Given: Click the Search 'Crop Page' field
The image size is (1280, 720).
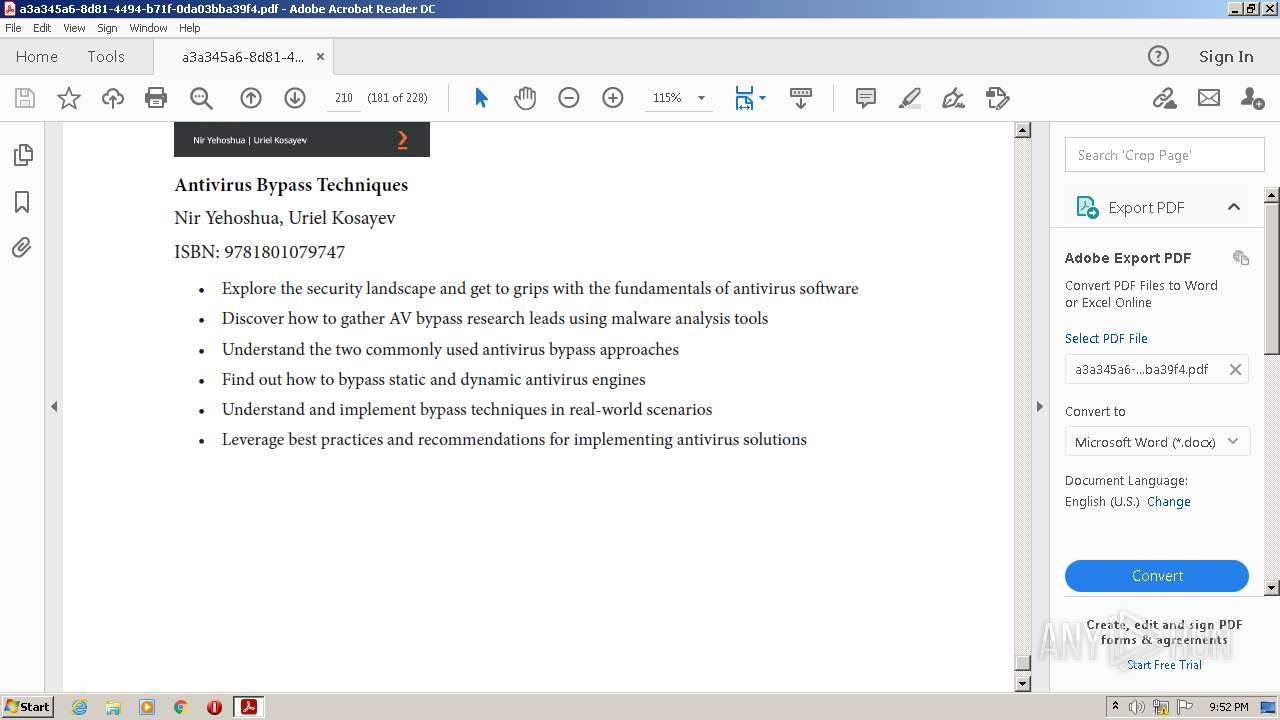Looking at the screenshot, I should point(1164,155).
